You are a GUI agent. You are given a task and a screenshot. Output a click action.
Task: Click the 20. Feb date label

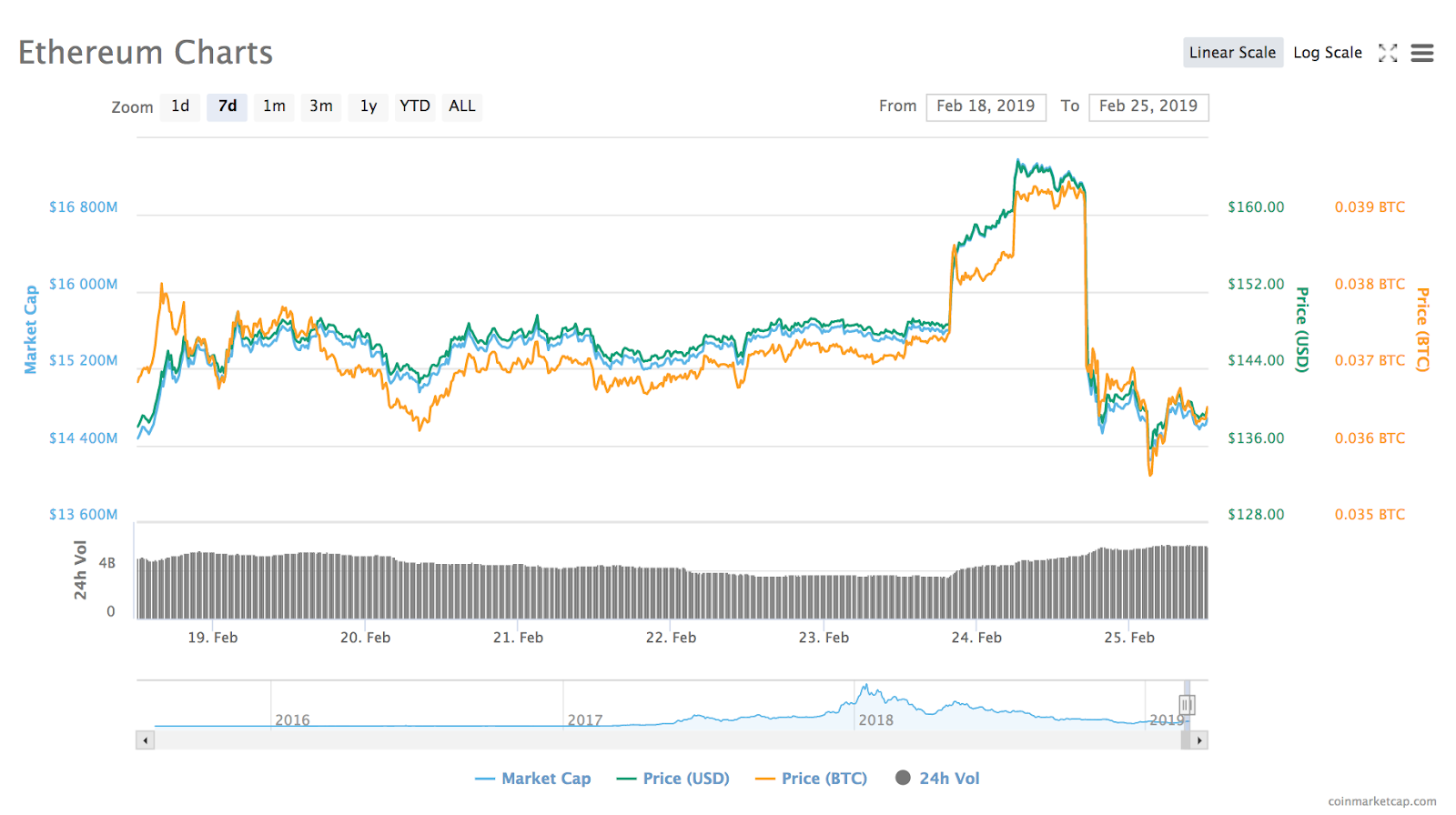(x=365, y=638)
